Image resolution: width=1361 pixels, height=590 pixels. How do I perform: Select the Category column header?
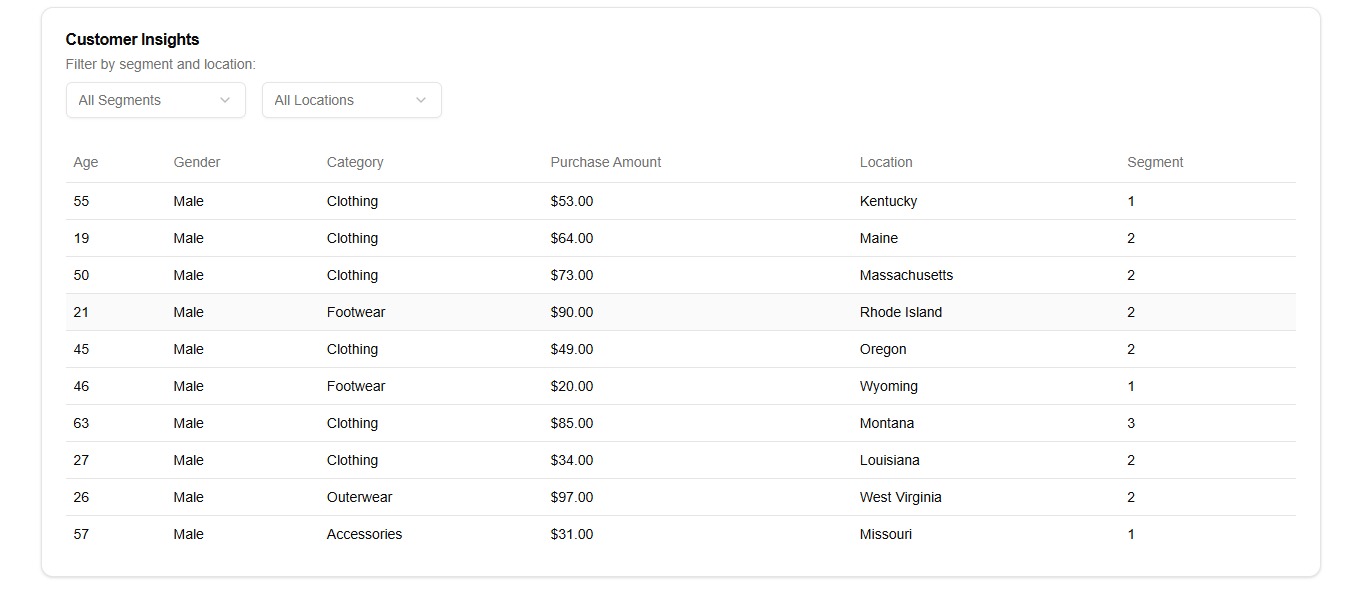coord(355,162)
